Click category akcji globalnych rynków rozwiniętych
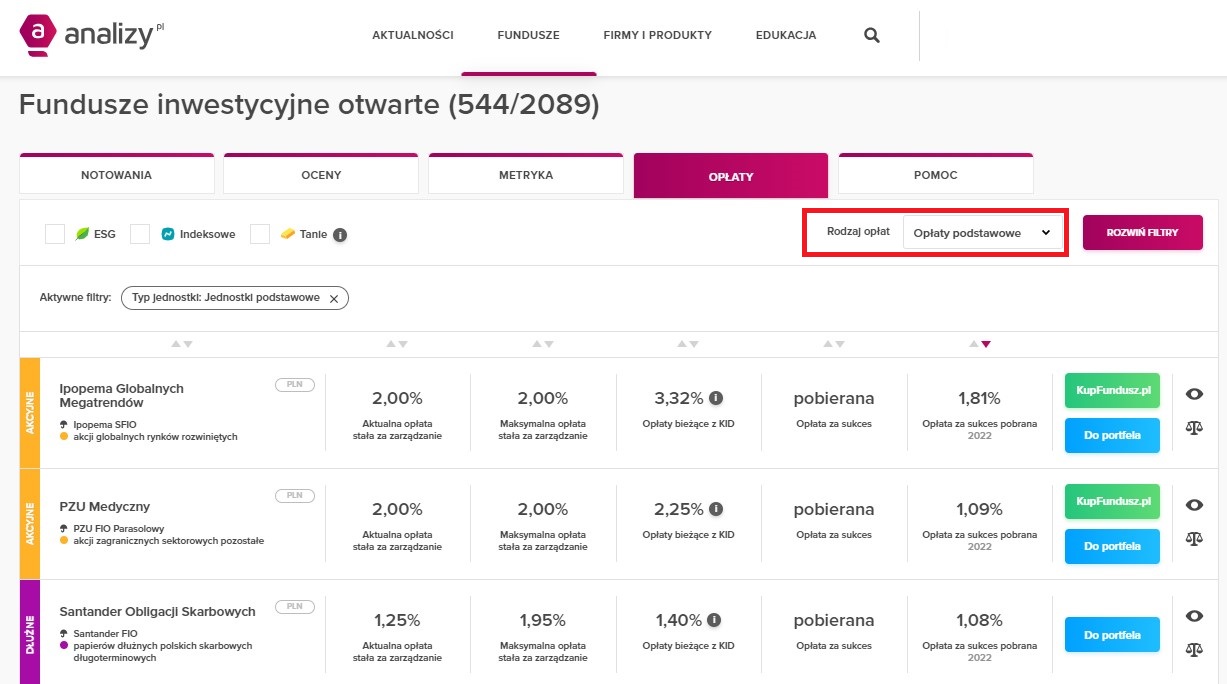Screen dimensions: 1227x684 pos(155,437)
